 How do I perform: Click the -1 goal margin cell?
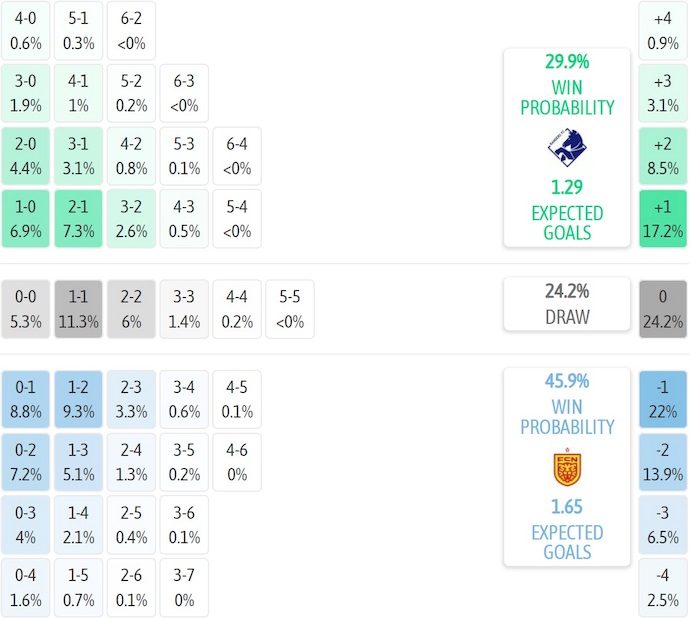coord(663,399)
